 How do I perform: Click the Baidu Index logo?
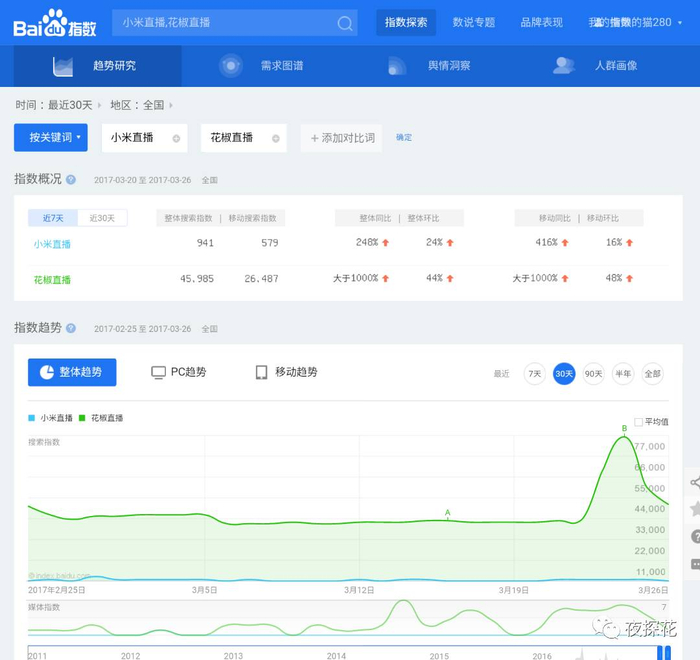coord(54,23)
